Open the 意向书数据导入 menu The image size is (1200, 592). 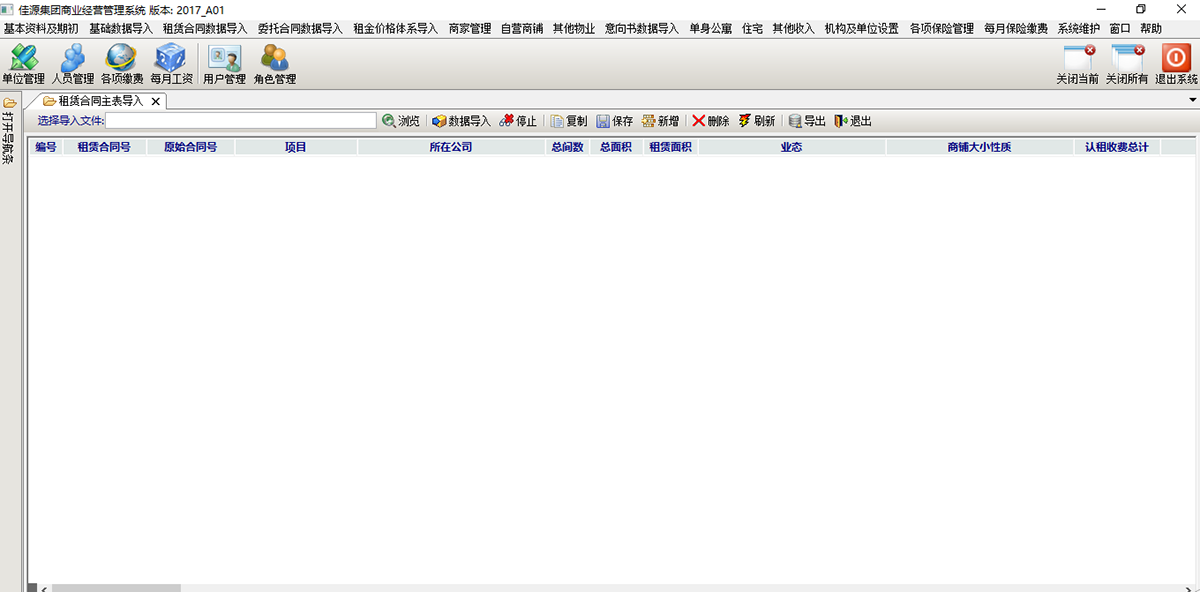(642, 28)
